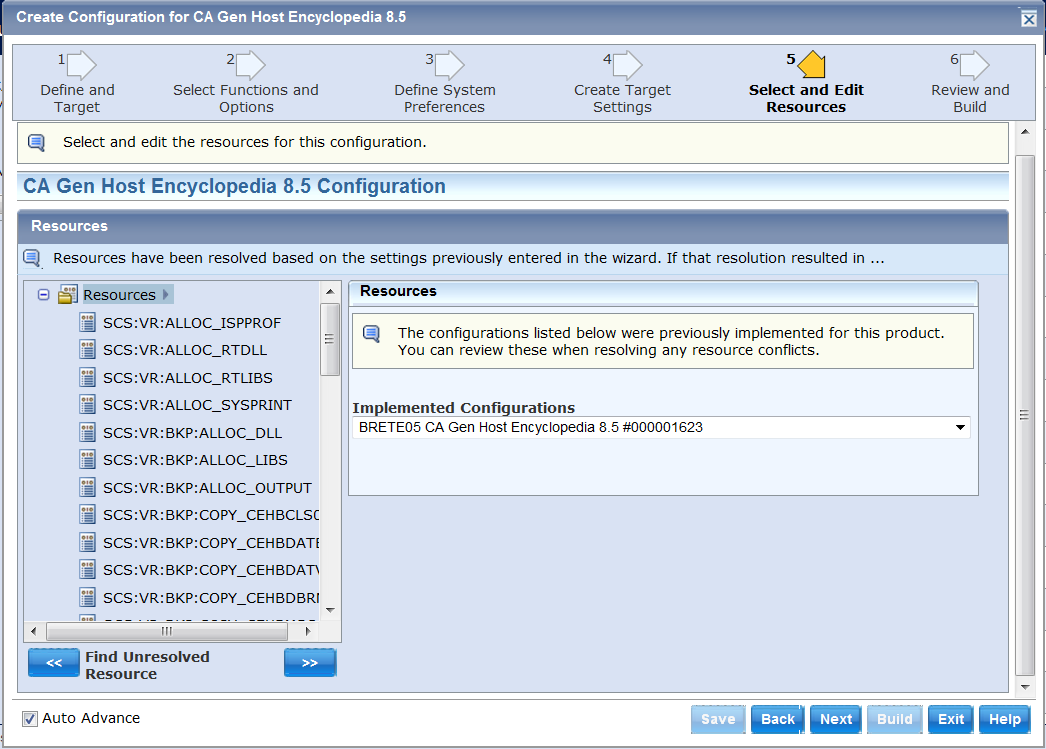
Task: Open Help for this wizard
Action: tap(1005, 719)
